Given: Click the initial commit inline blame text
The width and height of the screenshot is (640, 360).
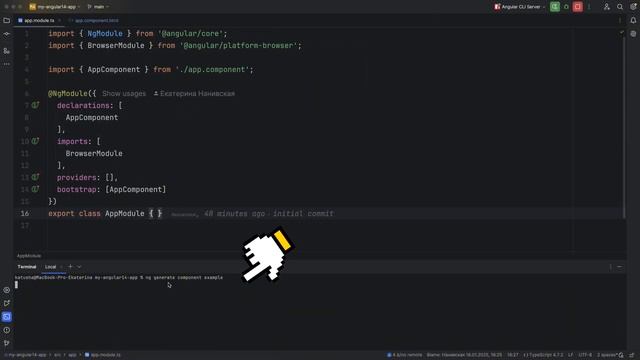Looking at the screenshot, I should (303, 213).
